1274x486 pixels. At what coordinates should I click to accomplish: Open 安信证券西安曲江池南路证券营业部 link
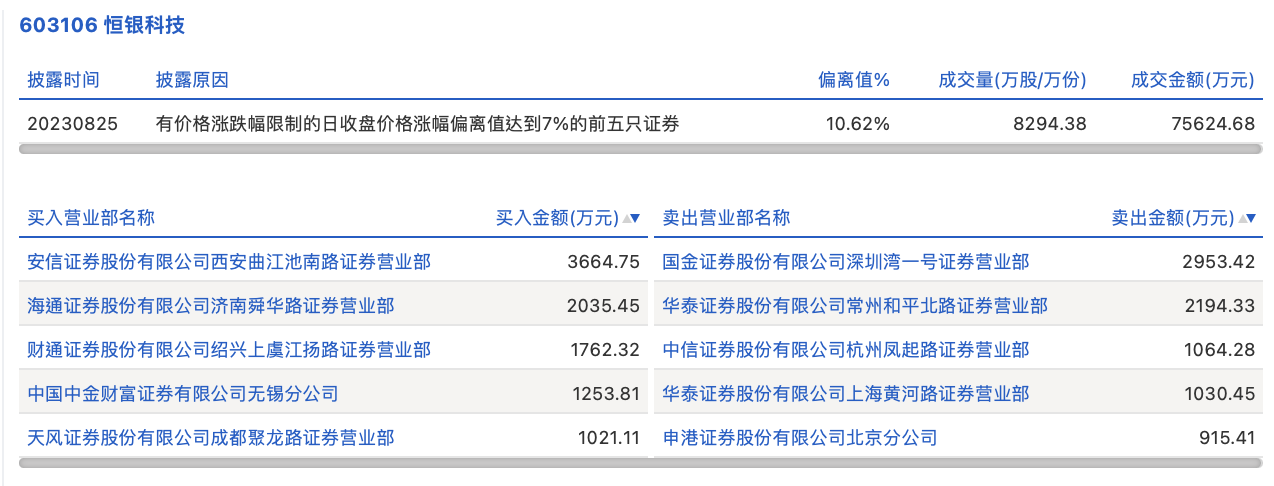tap(229, 262)
